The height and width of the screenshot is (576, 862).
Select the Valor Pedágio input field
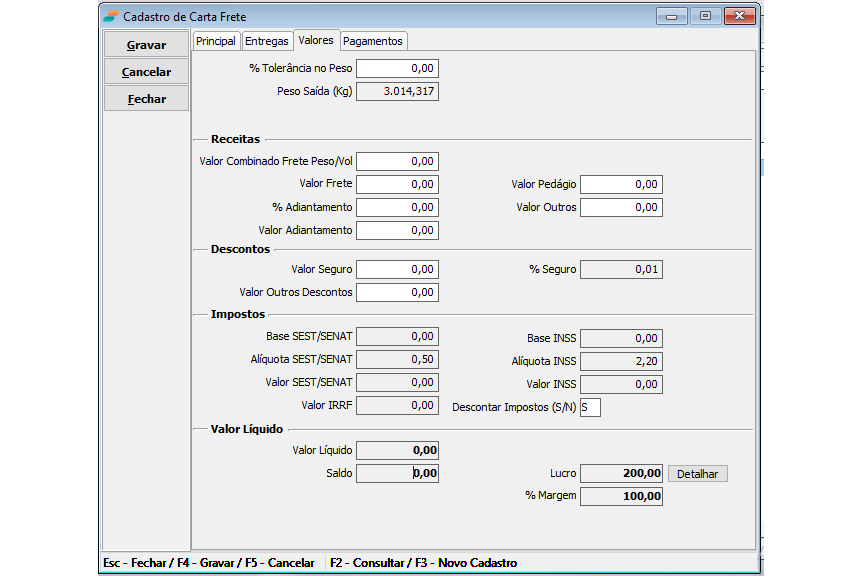[x=621, y=185]
